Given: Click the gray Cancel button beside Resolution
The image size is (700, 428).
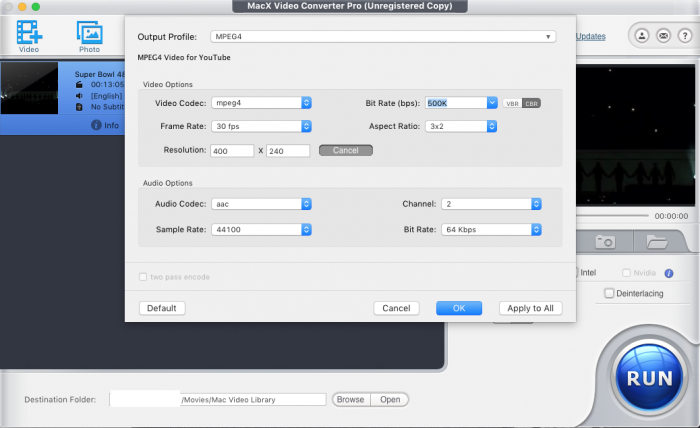Looking at the screenshot, I should tap(346, 150).
